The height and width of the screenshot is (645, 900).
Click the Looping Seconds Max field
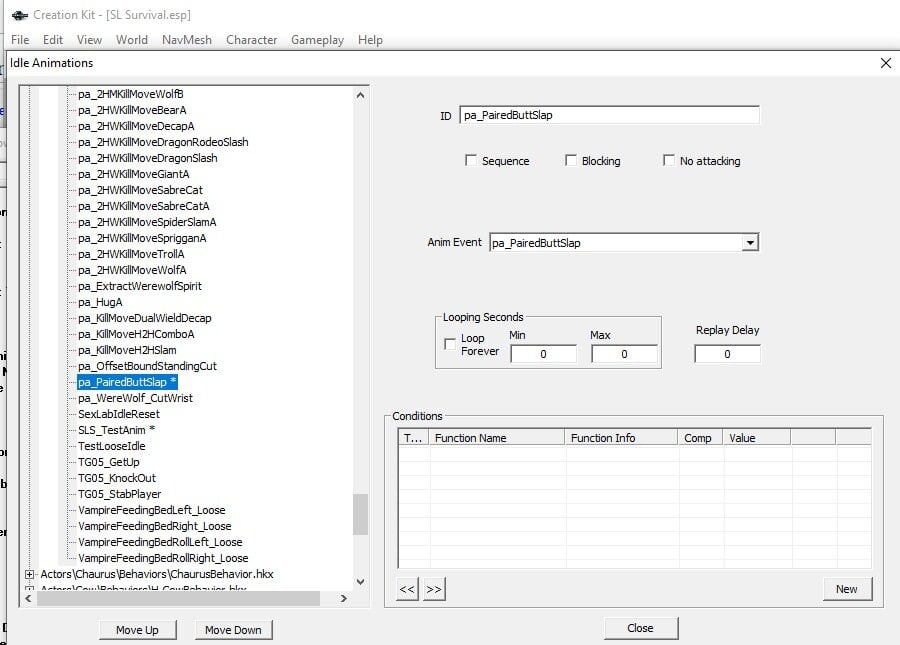click(x=624, y=354)
